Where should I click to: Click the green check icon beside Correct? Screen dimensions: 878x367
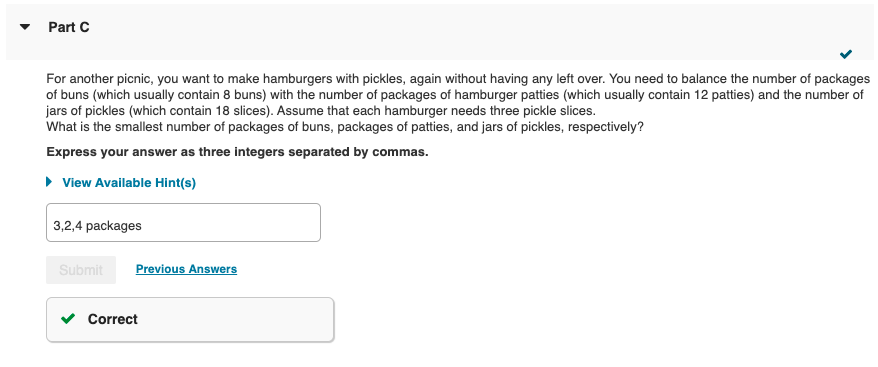click(x=68, y=319)
